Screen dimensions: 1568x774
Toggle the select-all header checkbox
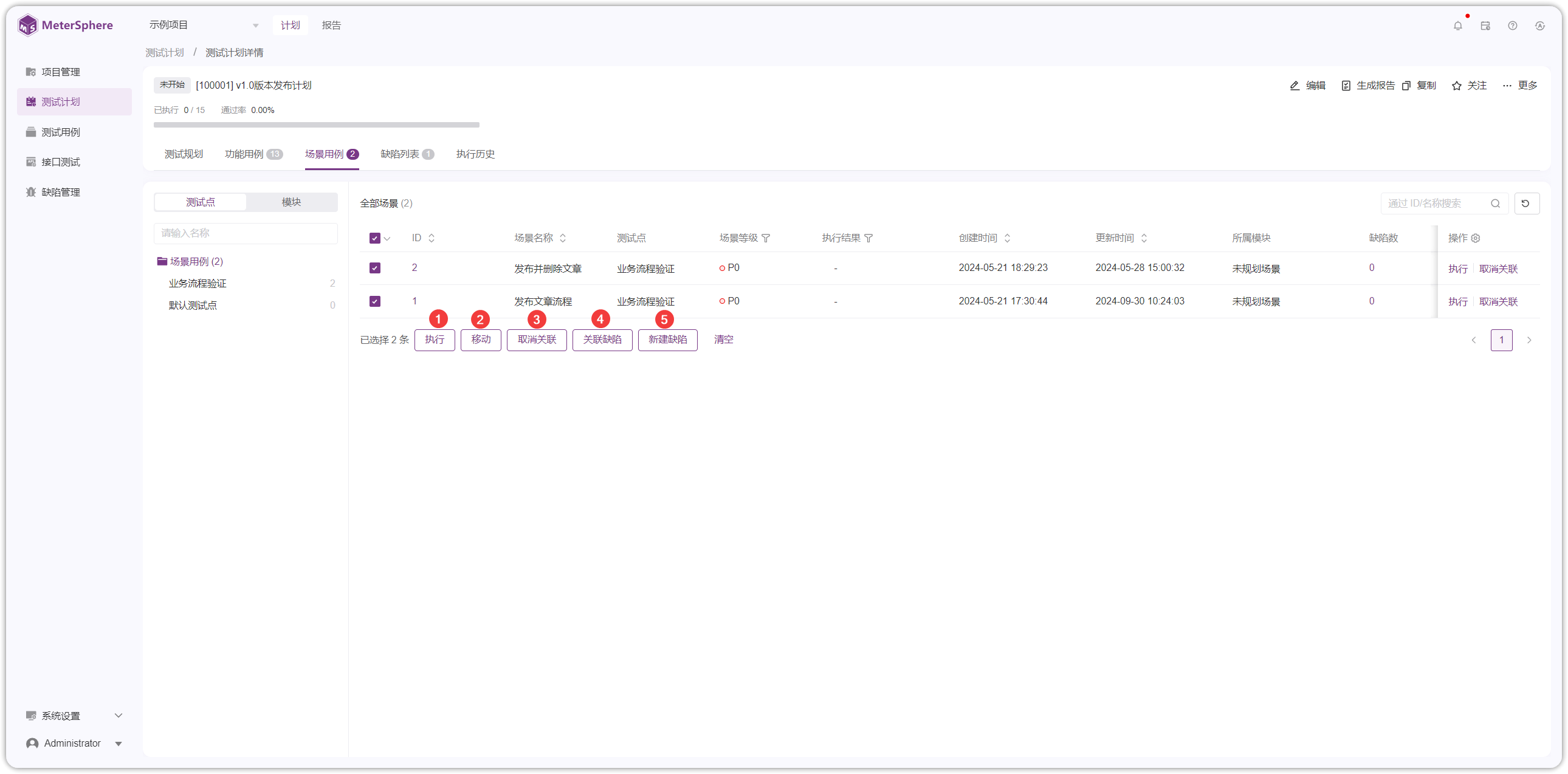coord(375,238)
